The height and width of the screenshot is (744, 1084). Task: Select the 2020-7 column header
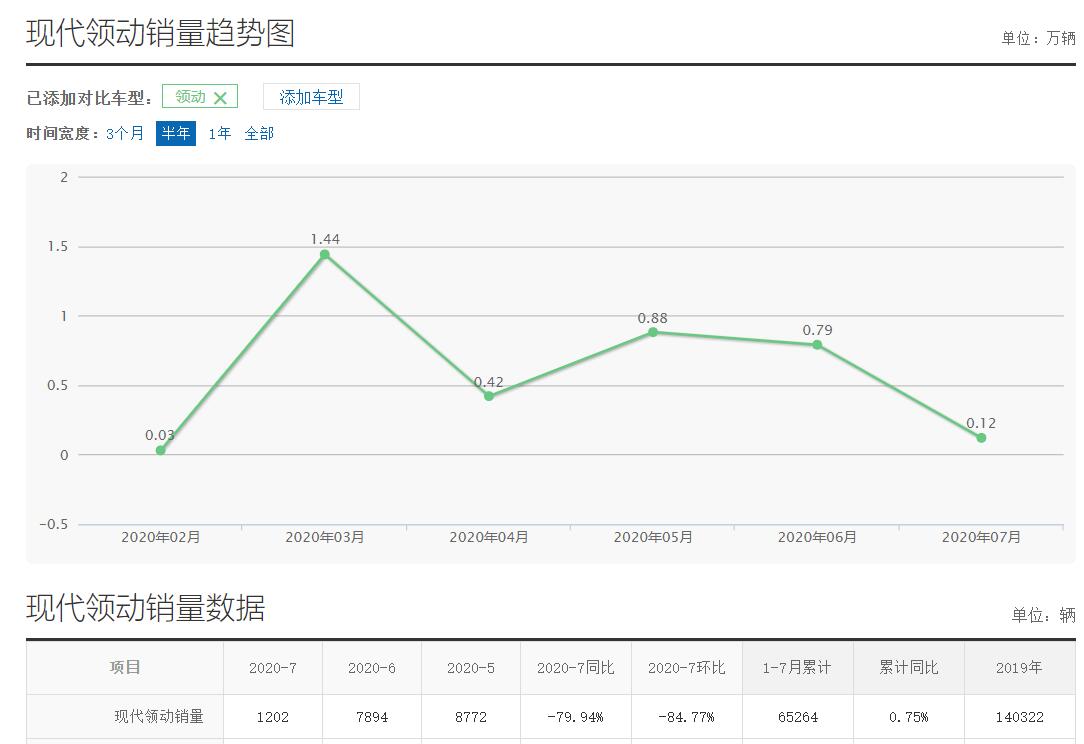point(272,667)
